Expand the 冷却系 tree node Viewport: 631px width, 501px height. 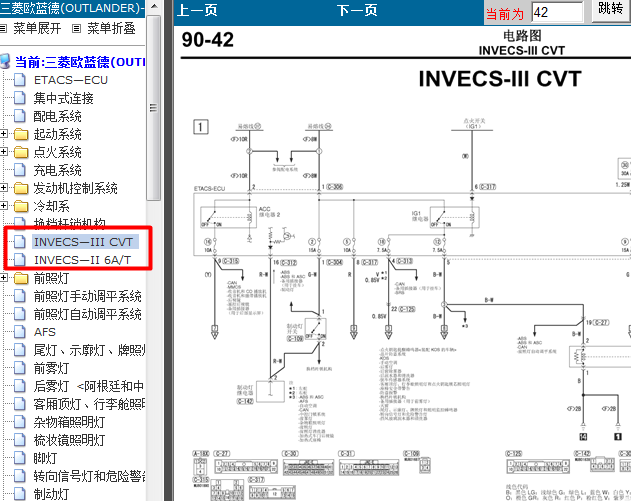click(x=4, y=206)
